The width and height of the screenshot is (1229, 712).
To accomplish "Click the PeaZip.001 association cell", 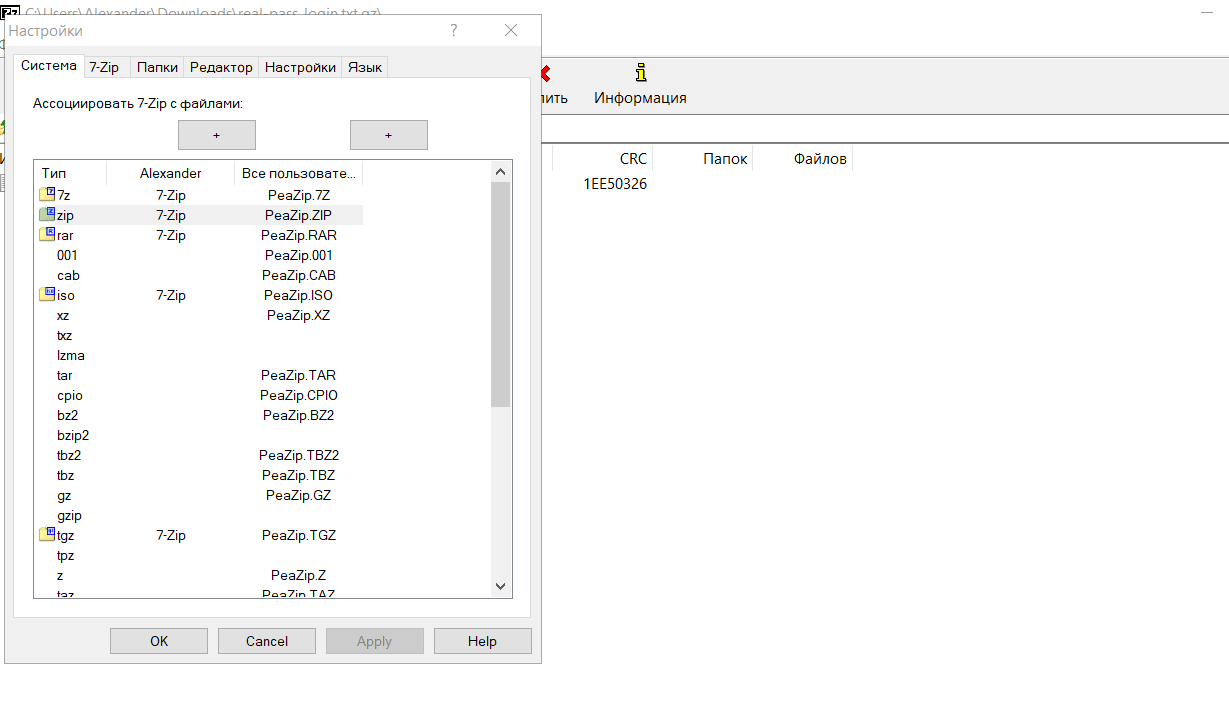I will (298, 255).
